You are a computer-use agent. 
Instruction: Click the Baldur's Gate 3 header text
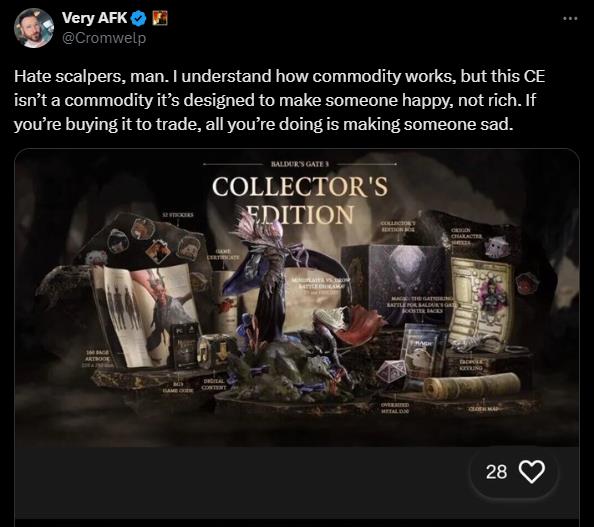(300, 164)
